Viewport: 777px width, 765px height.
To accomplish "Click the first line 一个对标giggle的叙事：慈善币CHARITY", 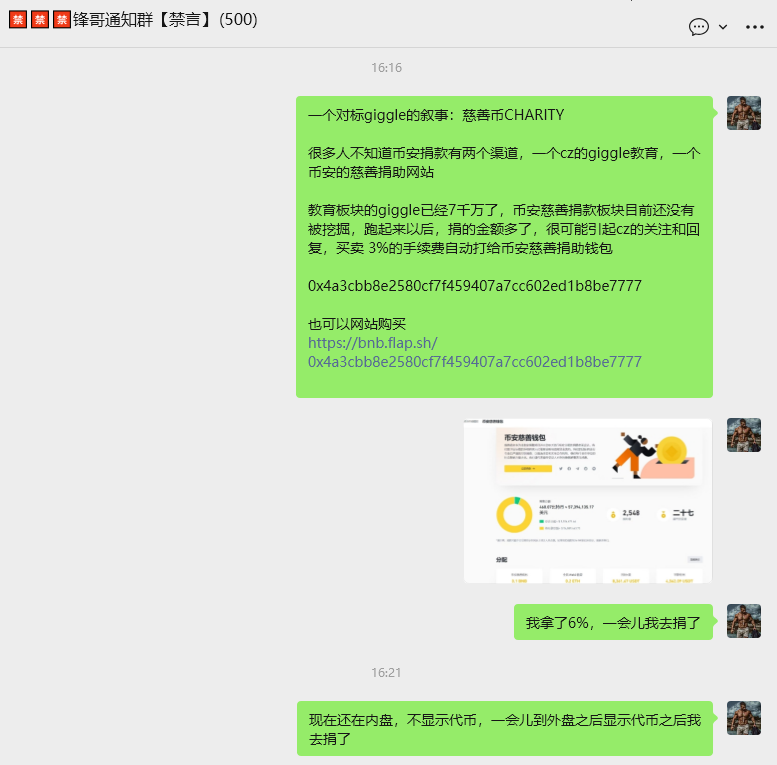I will (436, 115).
